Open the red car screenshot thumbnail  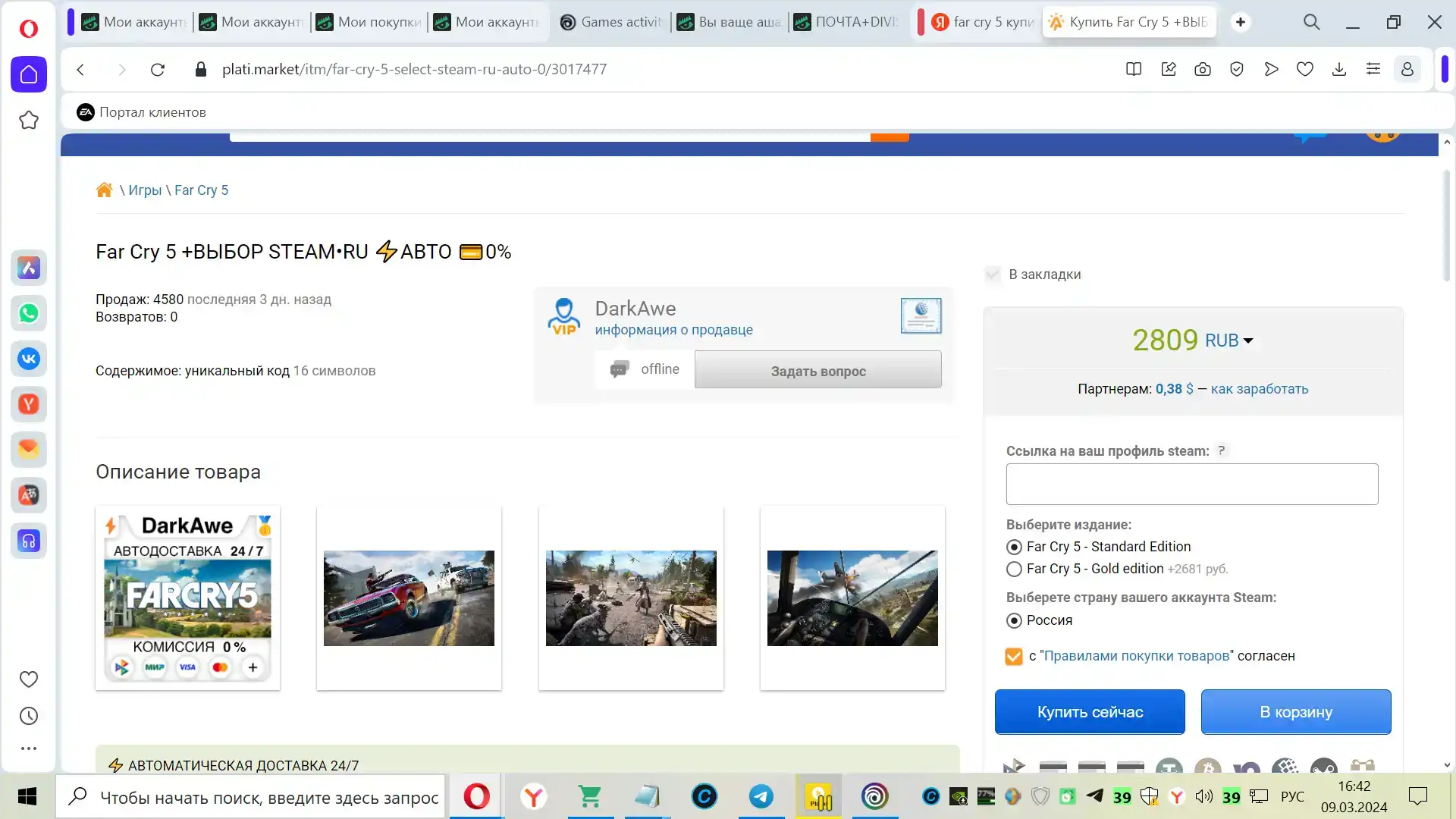409,598
